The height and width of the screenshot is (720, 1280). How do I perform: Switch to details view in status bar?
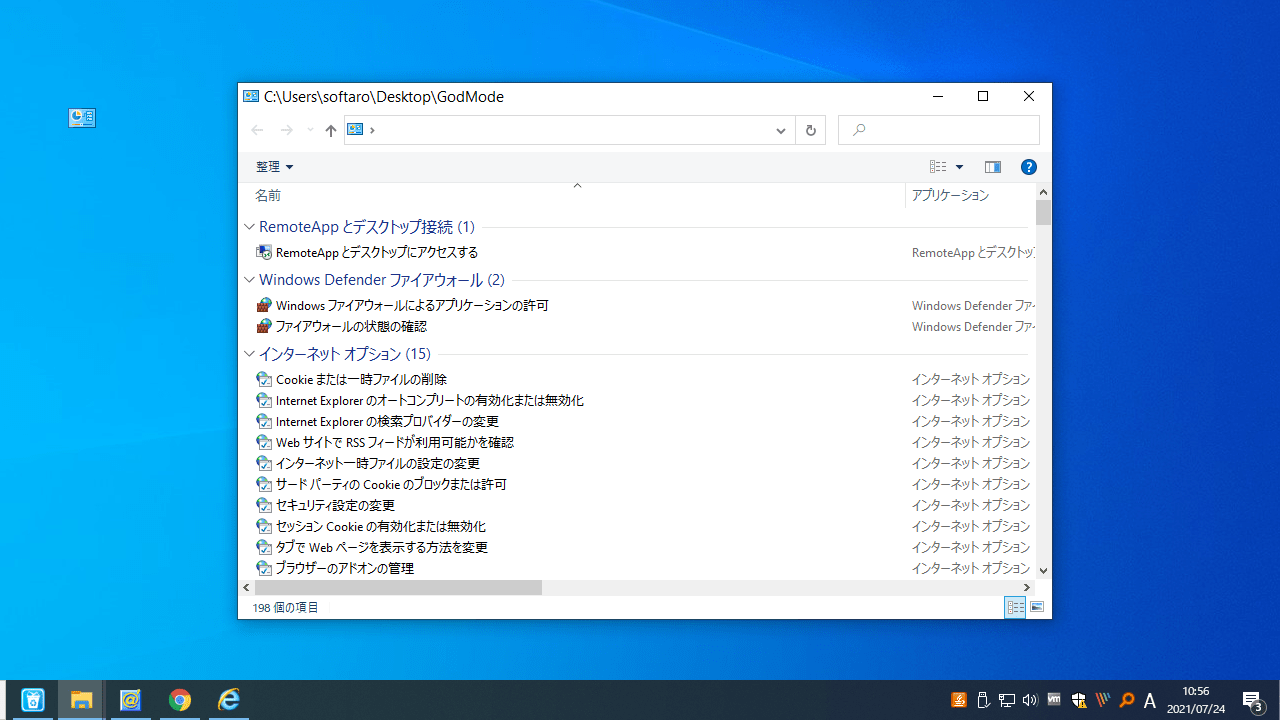pos(1015,607)
